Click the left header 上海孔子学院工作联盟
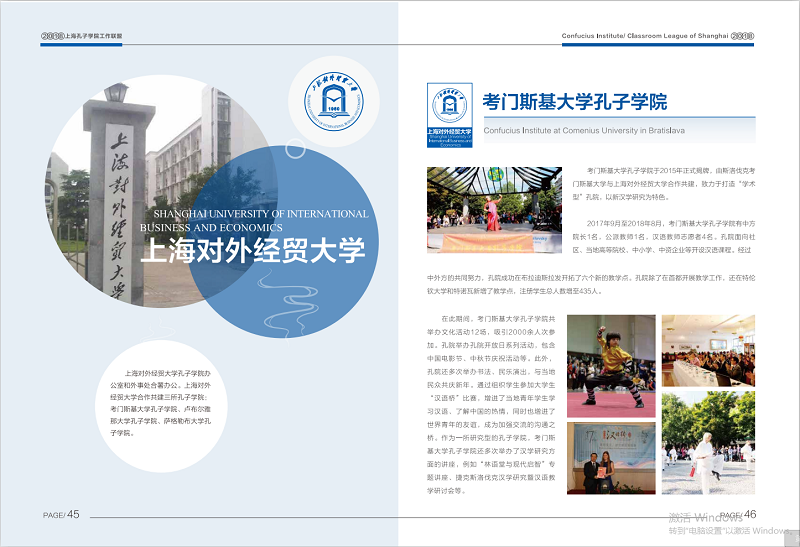Image resolution: width=800 pixels, height=547 pixels. (x=93, y=36)
